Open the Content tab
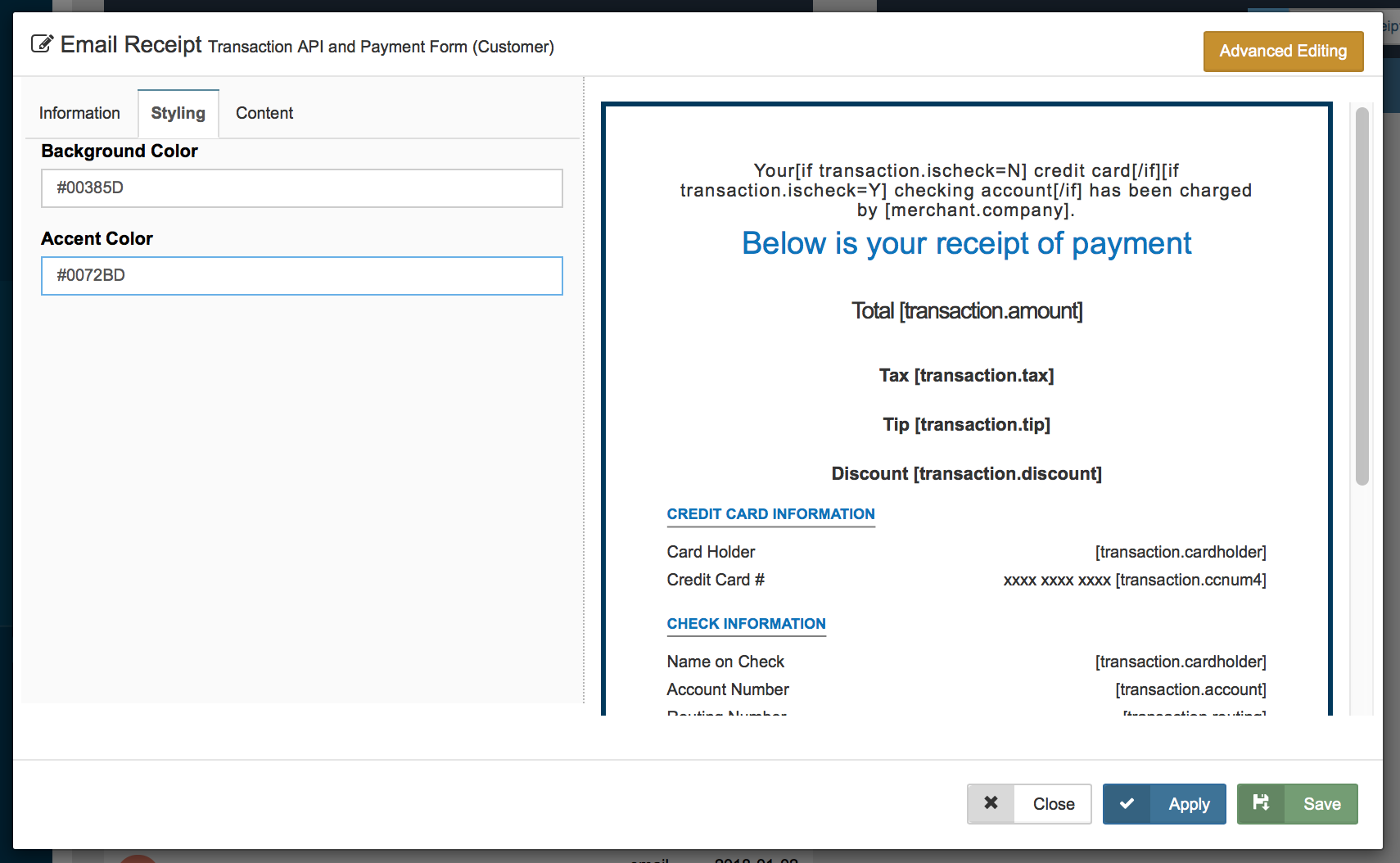The image size is (1400, 863). (x=264, y=113)
